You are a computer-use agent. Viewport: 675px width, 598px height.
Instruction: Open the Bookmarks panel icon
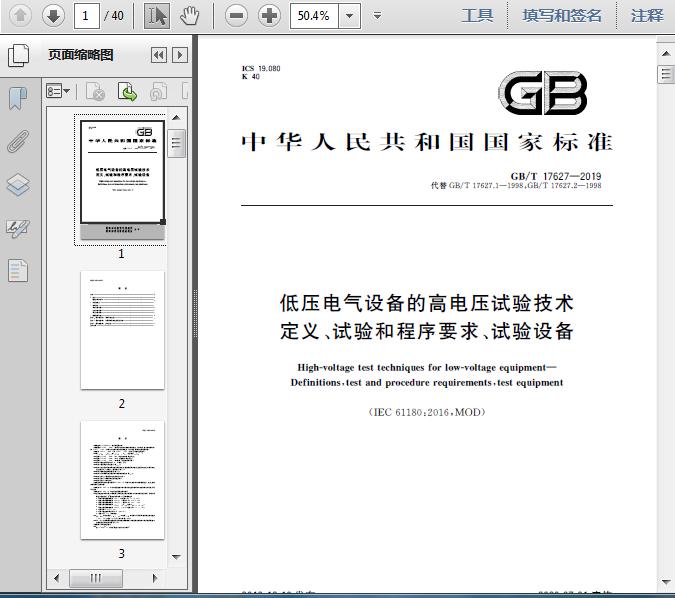[x=18, y=98]
